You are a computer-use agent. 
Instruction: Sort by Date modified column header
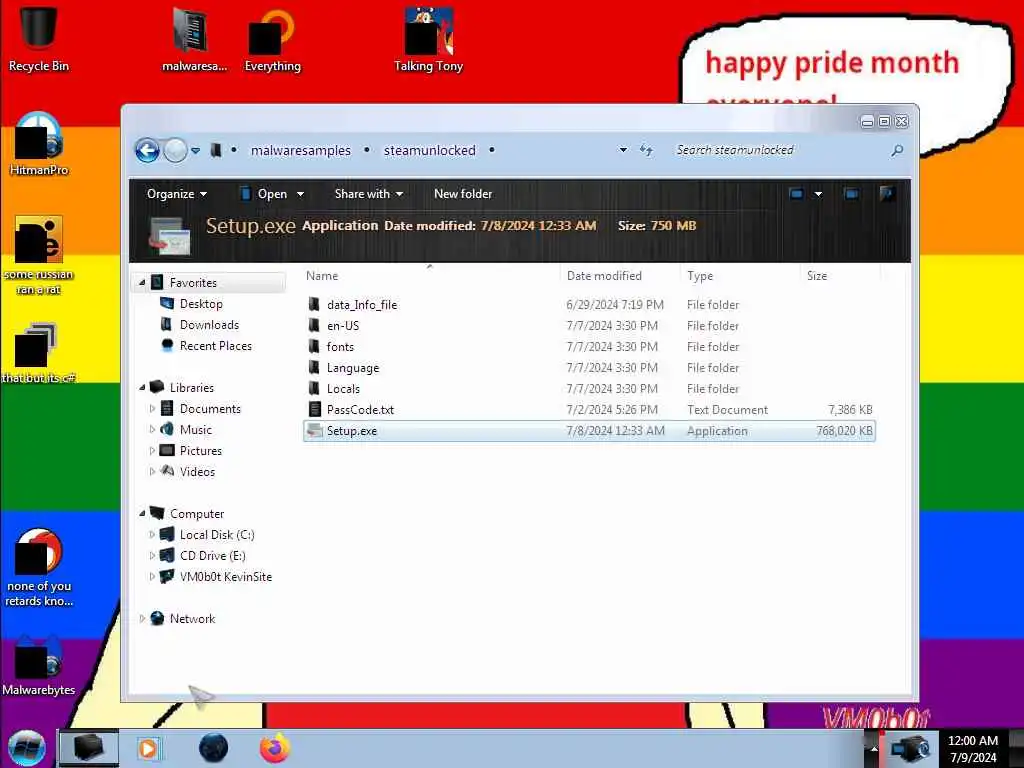[x=620, y=276]
